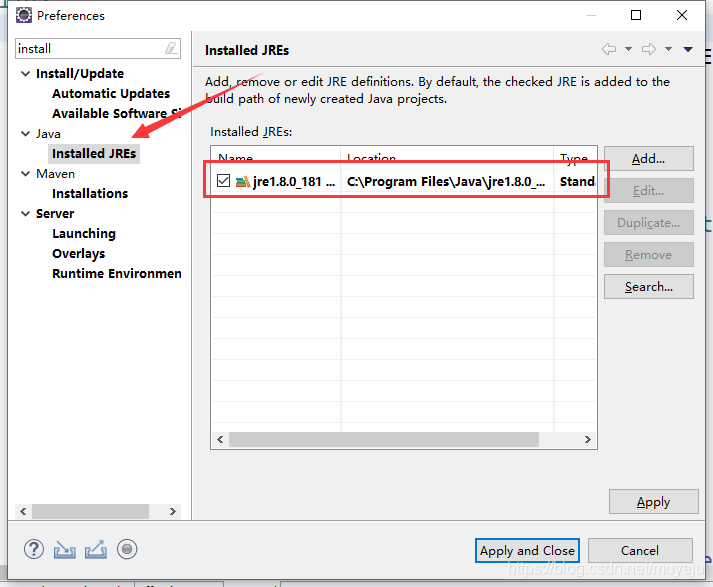Click the Apply button
This screenshot has width=713, height=587.
point(653,502)
